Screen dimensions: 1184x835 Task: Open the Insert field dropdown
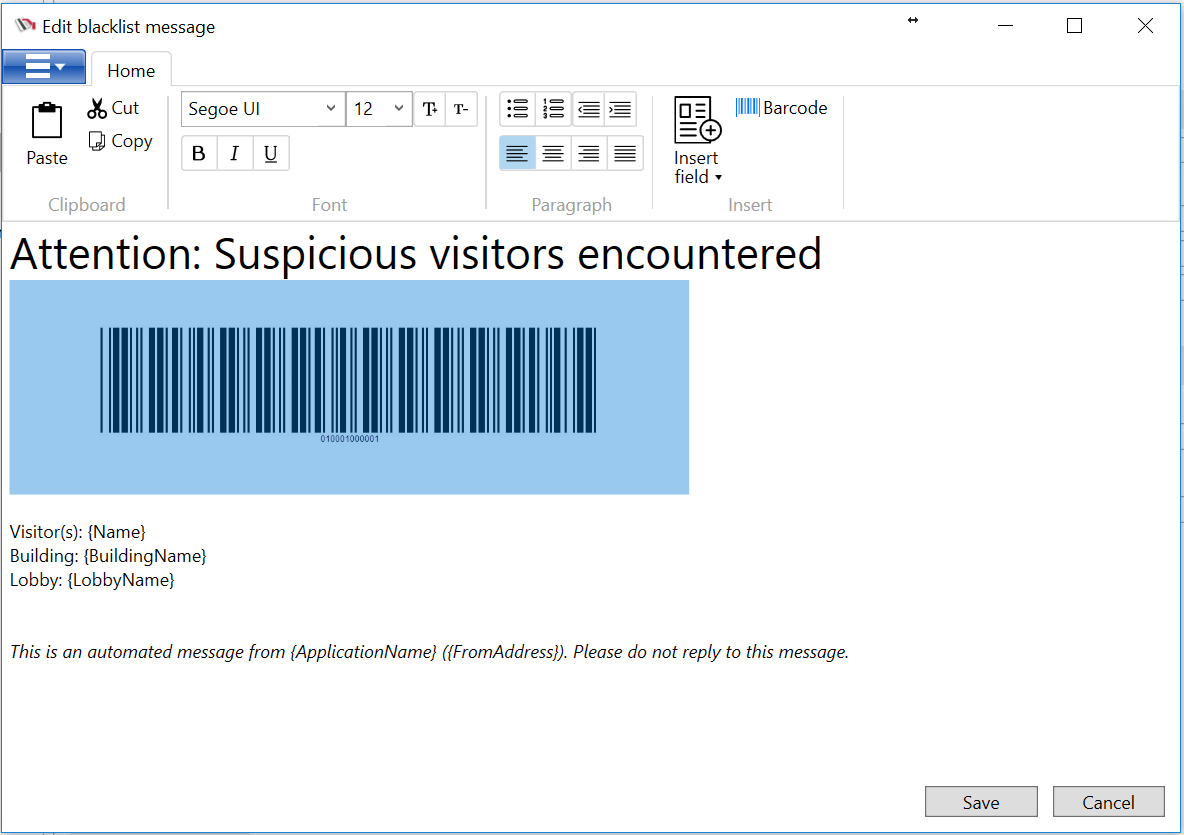pyautogui.click(x=697, y=141)
